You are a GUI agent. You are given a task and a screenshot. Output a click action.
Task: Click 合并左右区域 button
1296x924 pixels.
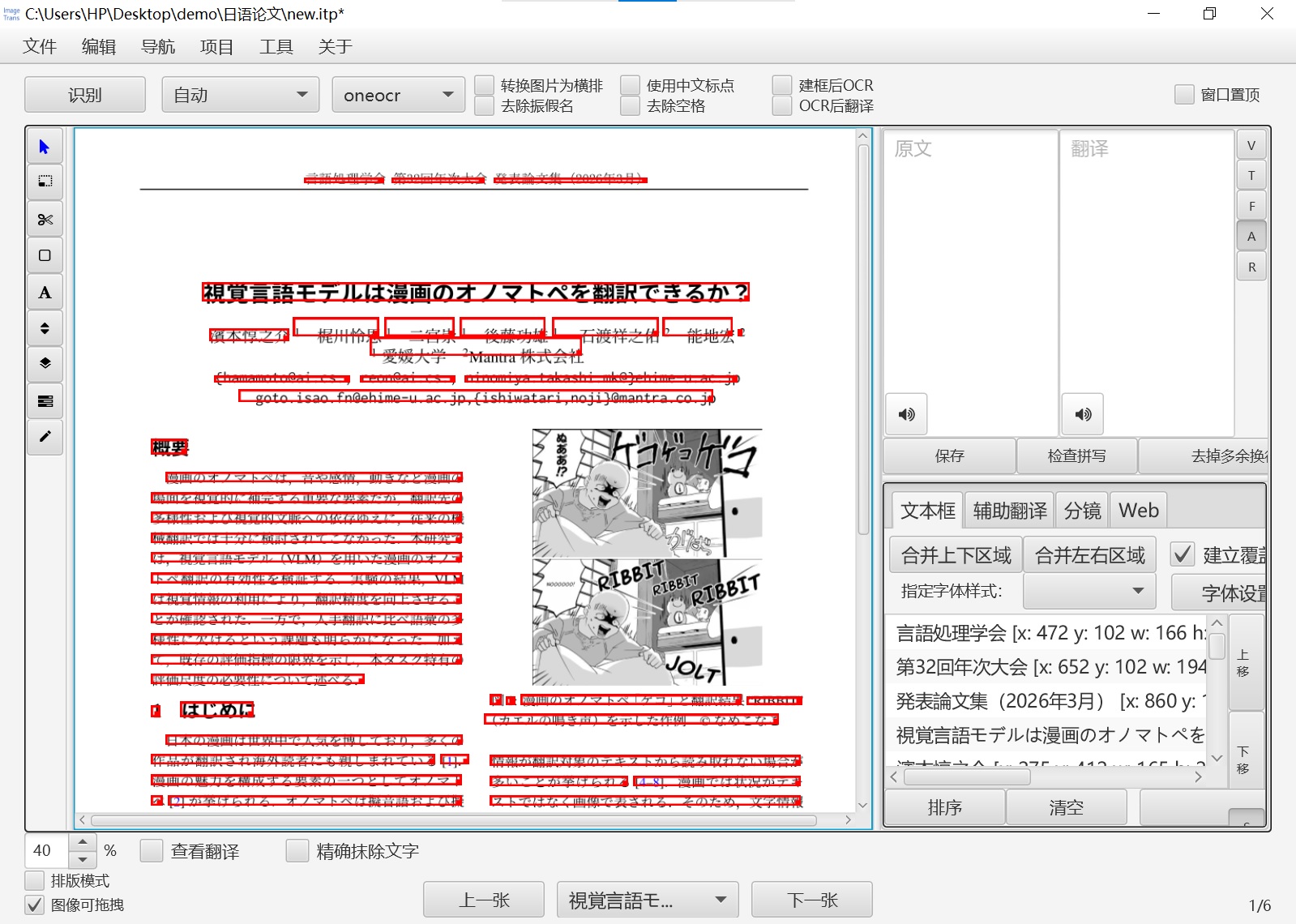1089,555
